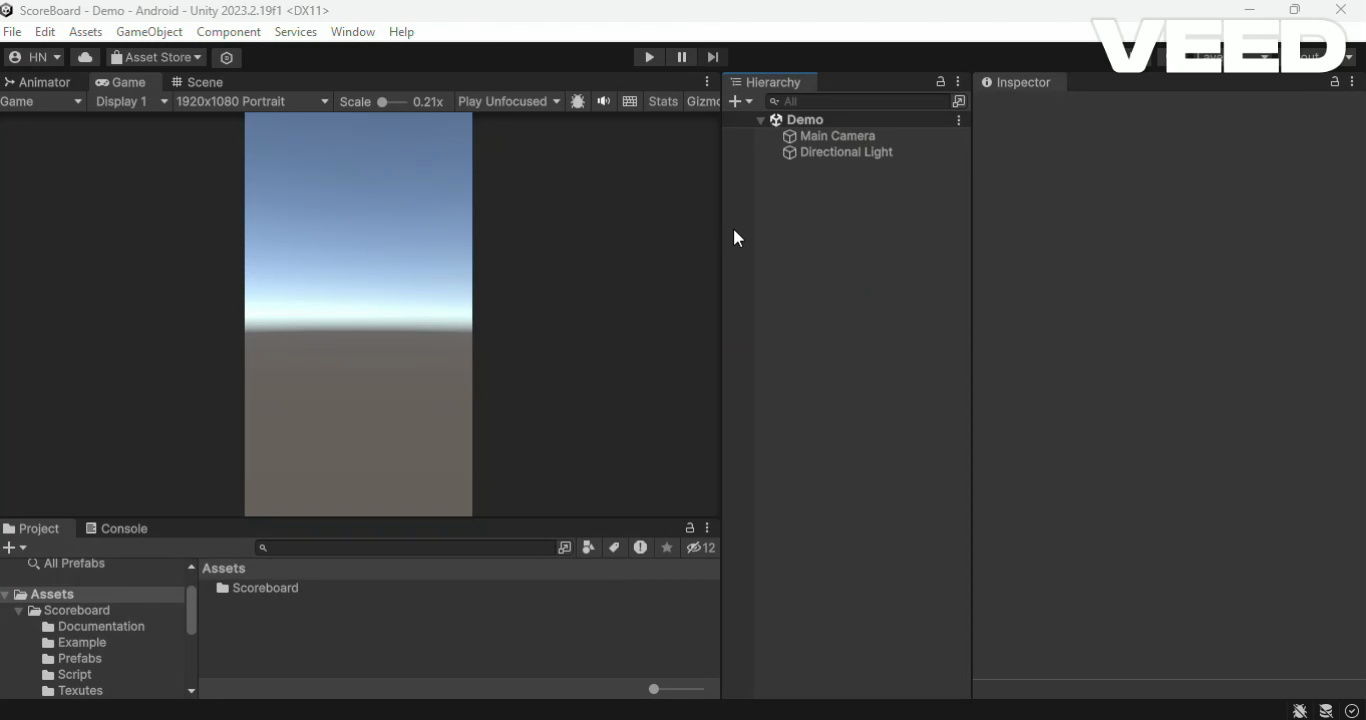This screenshot has height=720, width=1366.
Task: Step one frame forward
Action: coord(713,57)
